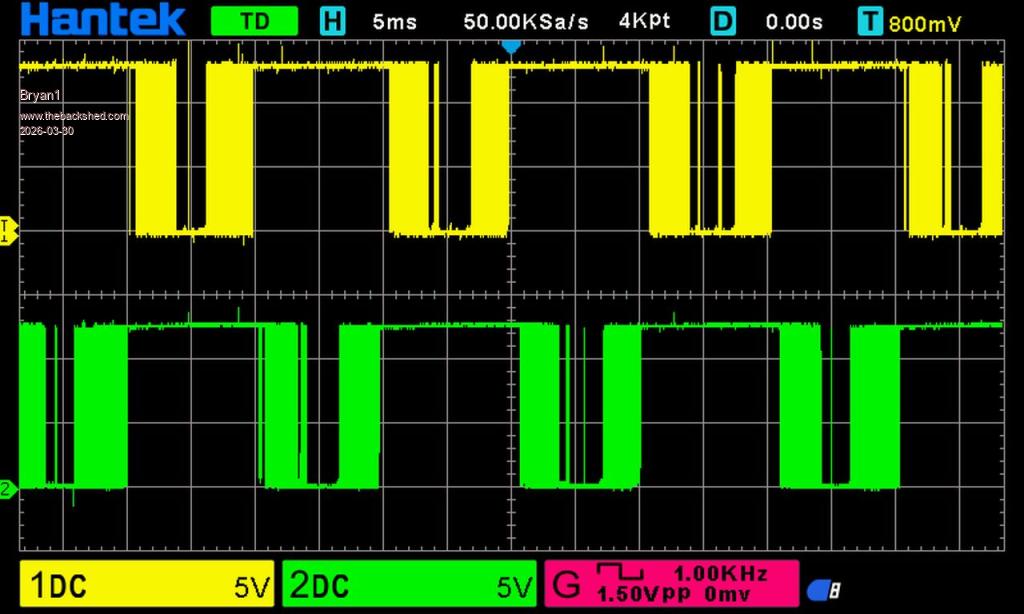Viewport: 1024px width, 614px height.
Task: Select the green channel 2 ground marker
Action: [x=7, y=489]
